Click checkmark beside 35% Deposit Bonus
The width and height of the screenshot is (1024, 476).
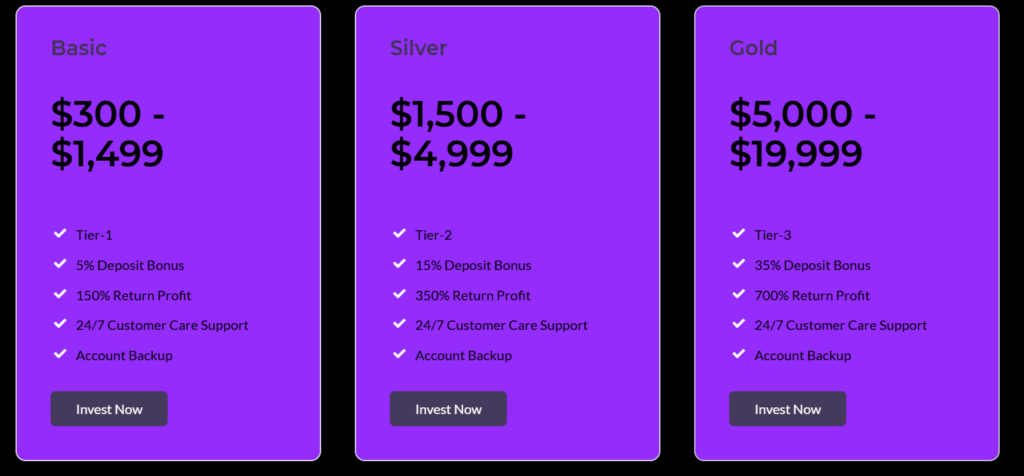[x=738, y=265]
